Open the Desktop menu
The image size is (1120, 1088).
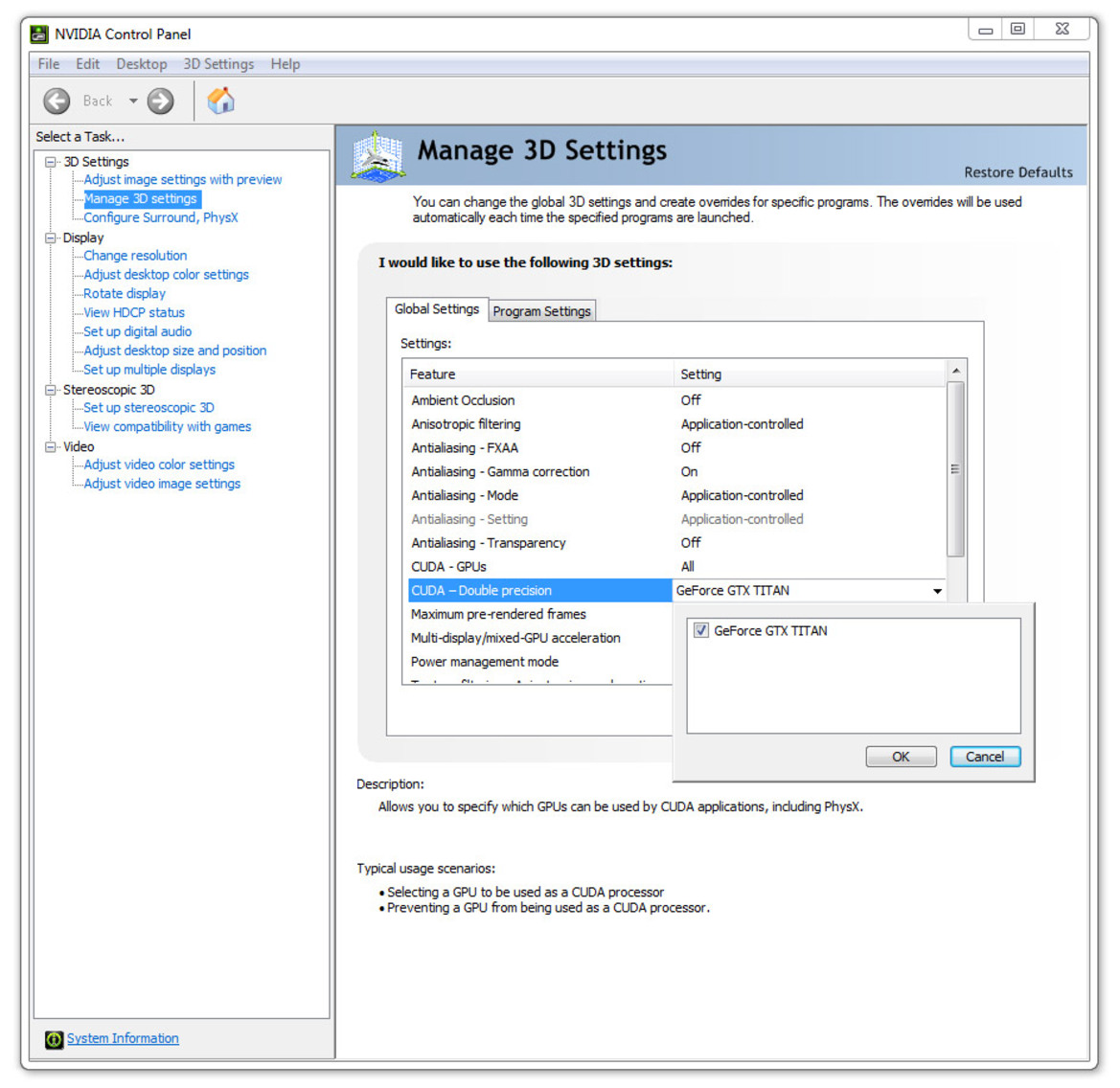[x=142, y=64]
